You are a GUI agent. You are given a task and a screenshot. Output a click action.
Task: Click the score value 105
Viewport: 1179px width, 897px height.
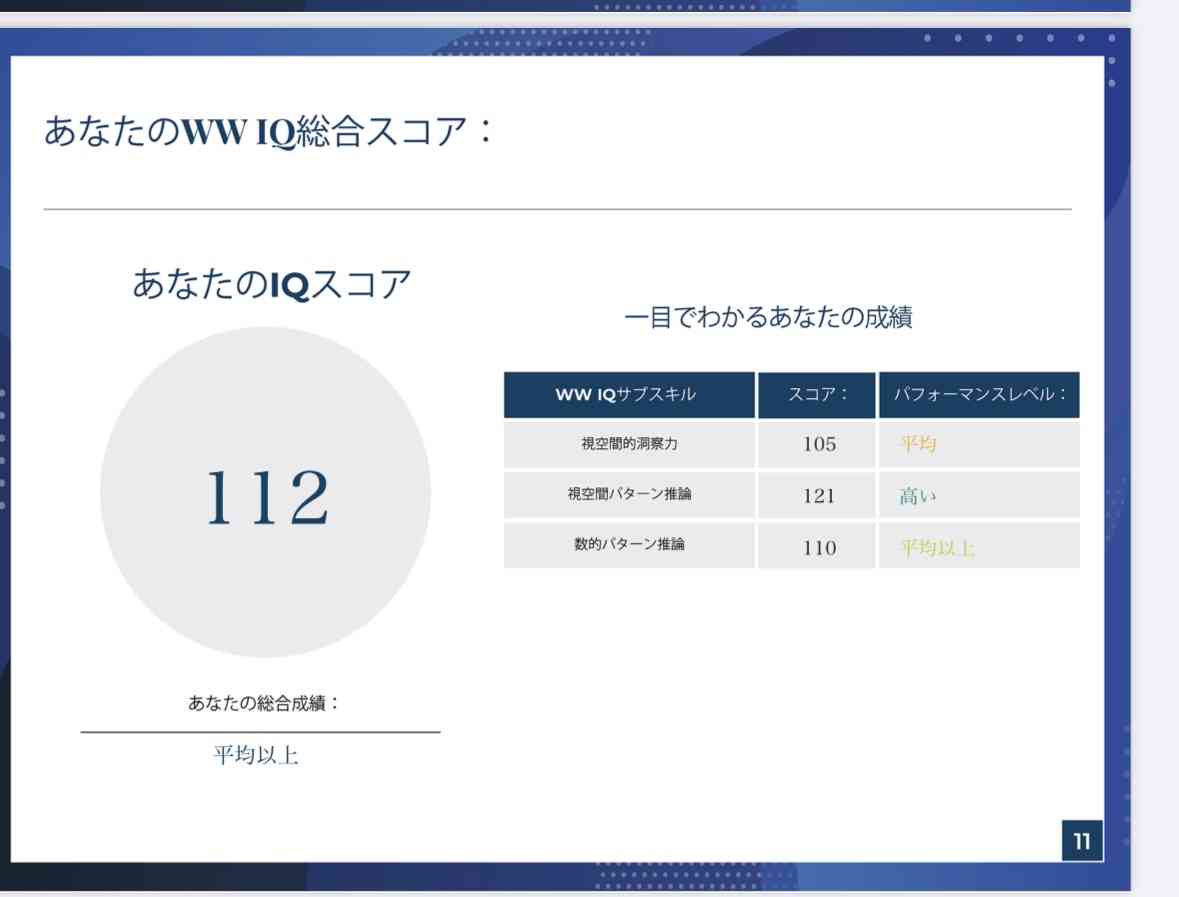click(x=819, y=444)
